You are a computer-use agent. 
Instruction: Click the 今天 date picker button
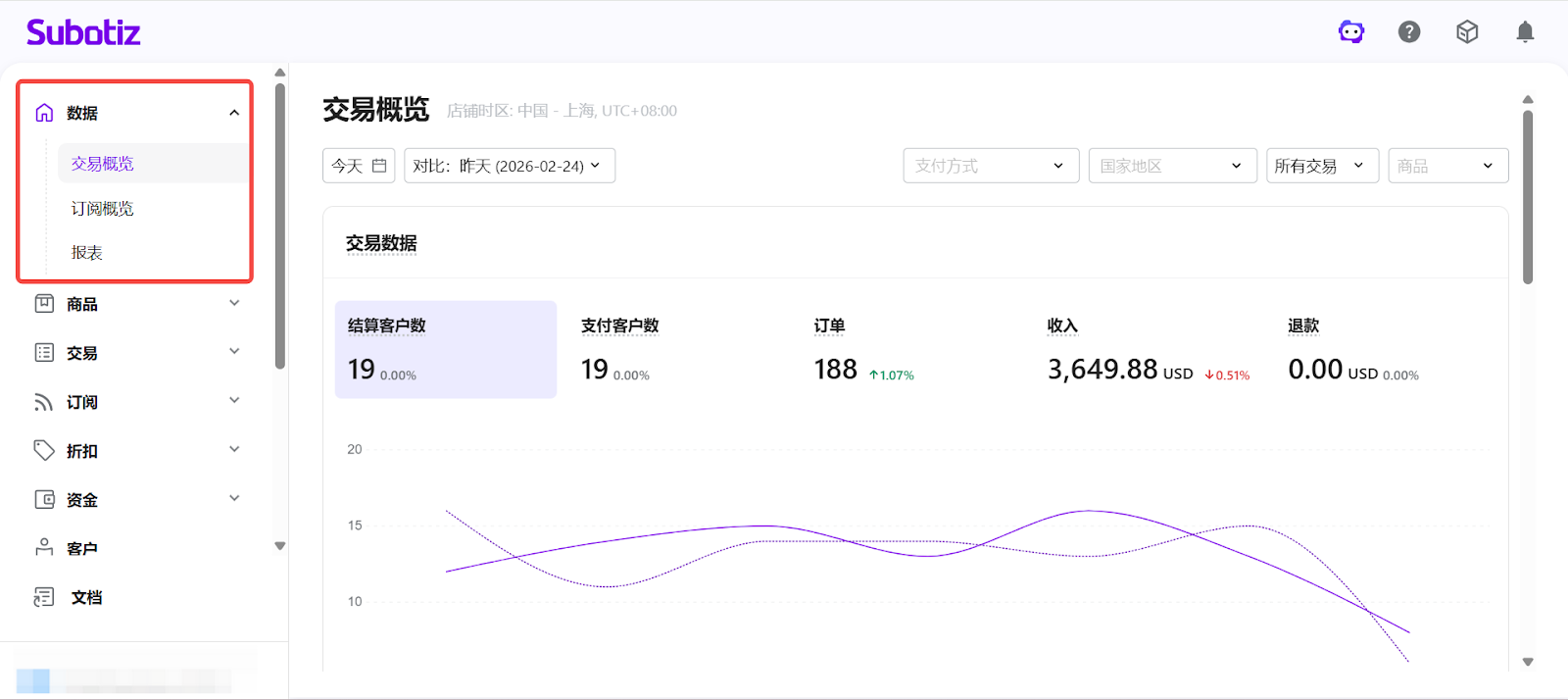[359, 166]
